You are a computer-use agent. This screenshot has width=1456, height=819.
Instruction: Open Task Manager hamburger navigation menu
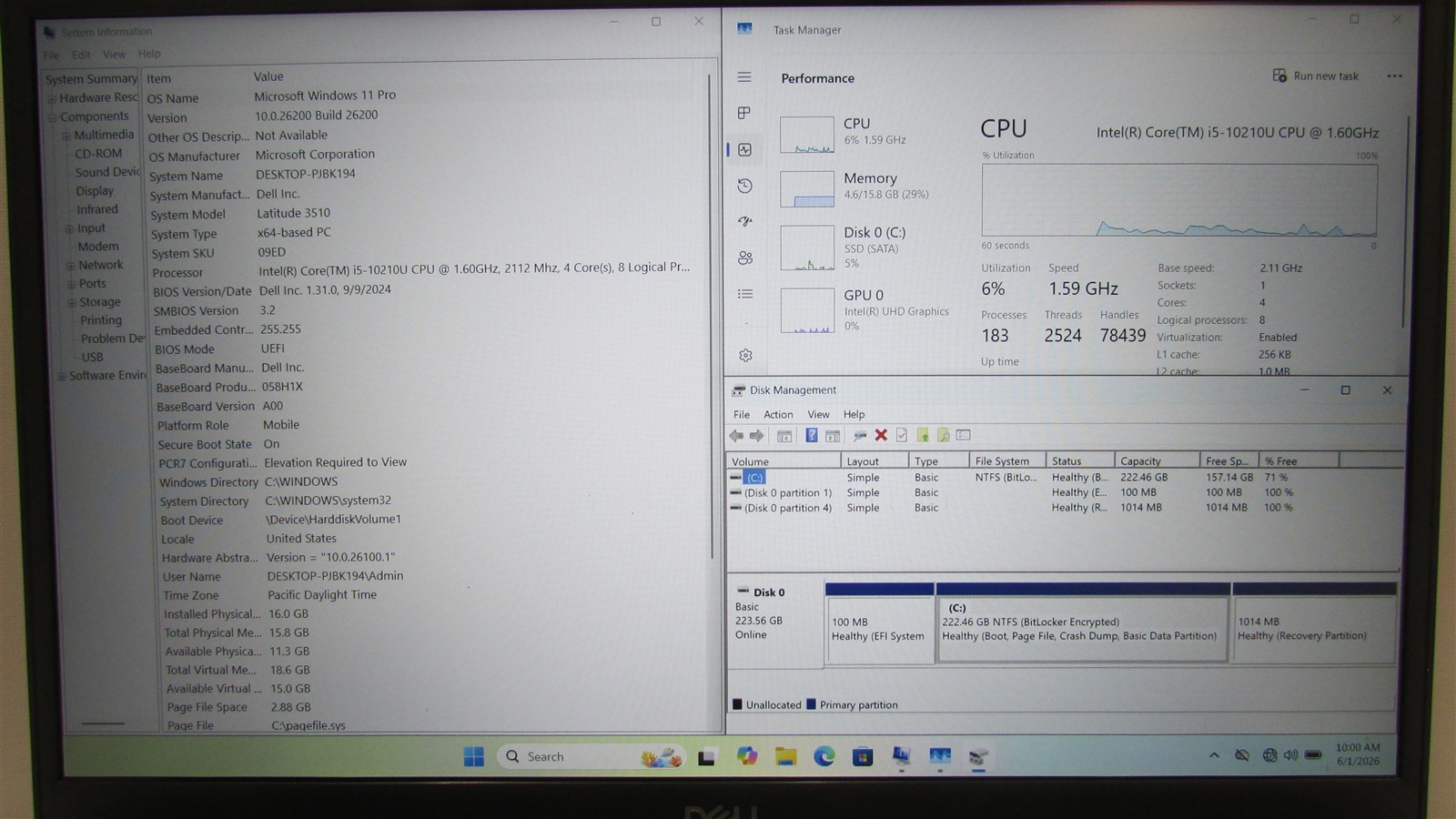click(x=744, y=77)
